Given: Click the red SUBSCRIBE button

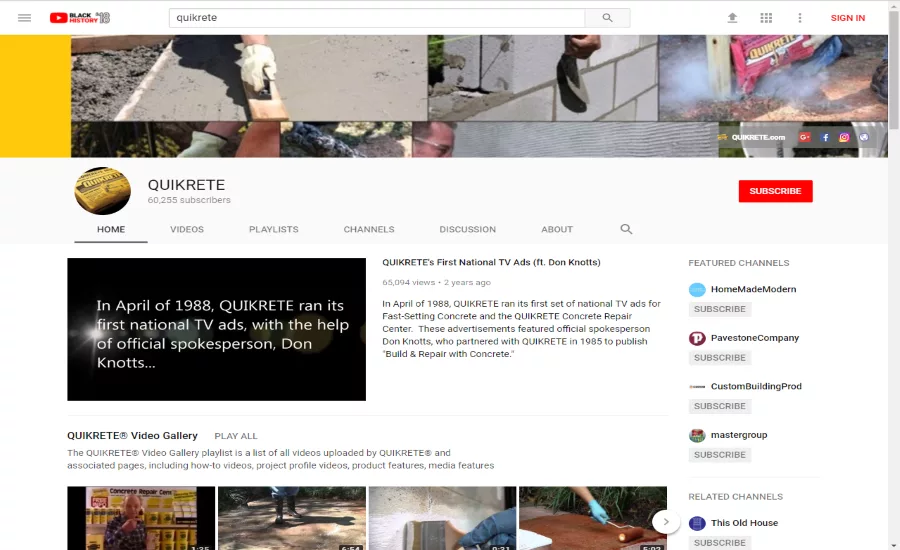Looking at the screenshot, I should [x=775, y=191].
